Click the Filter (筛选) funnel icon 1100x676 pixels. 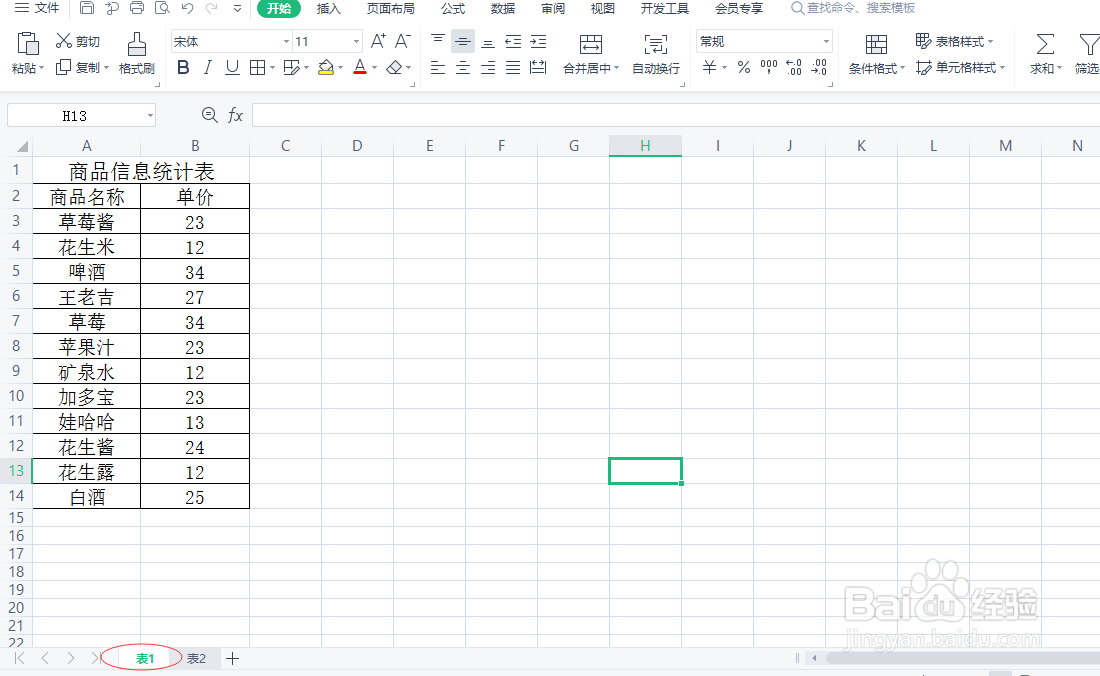[x=1089, y=44]
